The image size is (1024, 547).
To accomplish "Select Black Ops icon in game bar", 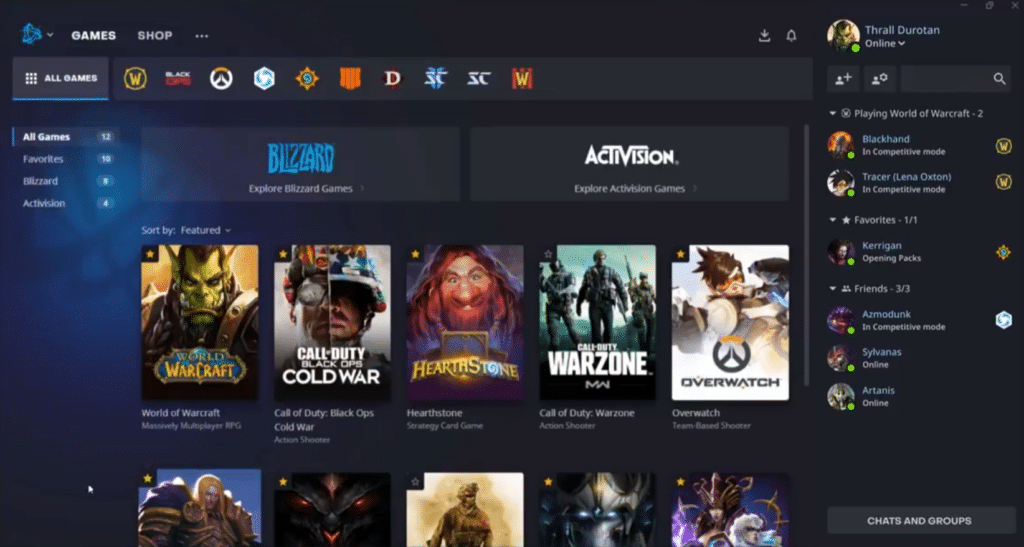I will click(x=178, y=79).
